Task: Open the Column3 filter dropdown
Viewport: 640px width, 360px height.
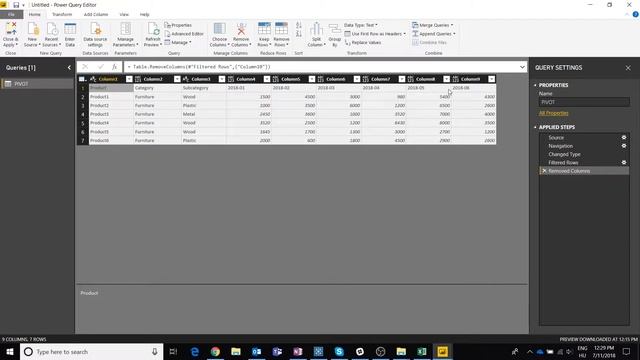Action: [x=222, y=79]
